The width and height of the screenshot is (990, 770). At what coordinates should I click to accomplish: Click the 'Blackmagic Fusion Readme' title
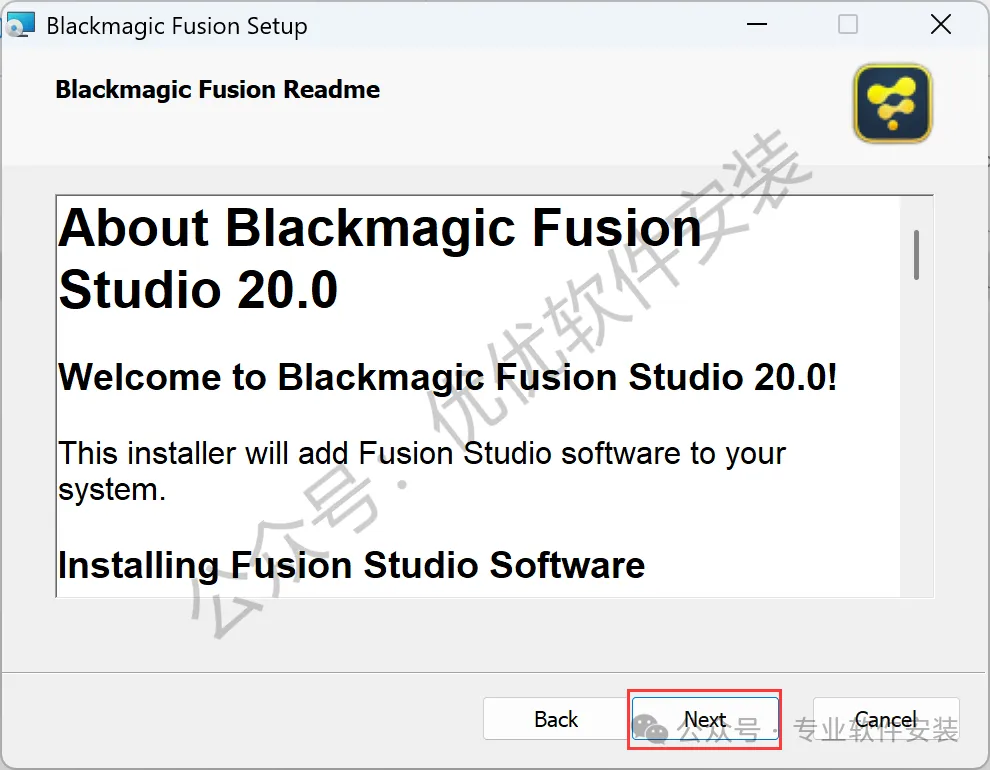(218, 90)
